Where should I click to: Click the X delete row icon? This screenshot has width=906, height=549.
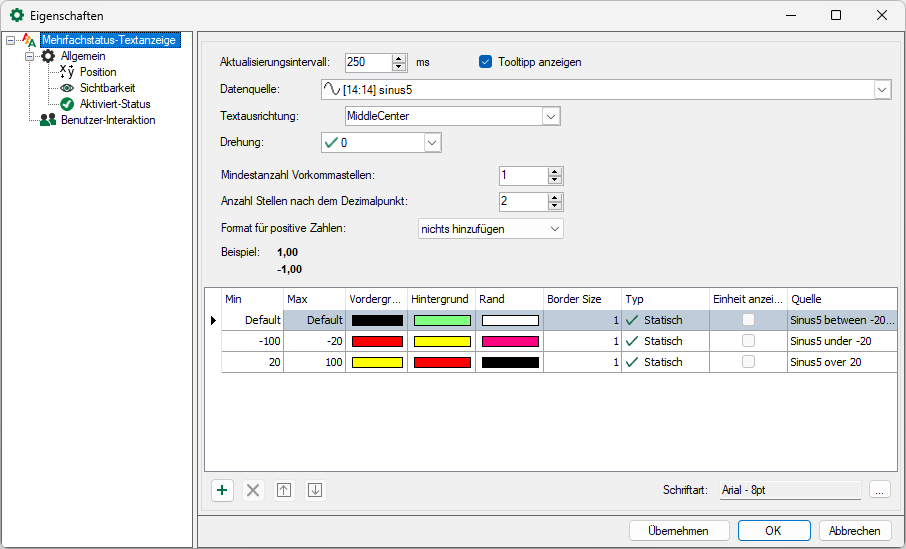click(253, 490)
